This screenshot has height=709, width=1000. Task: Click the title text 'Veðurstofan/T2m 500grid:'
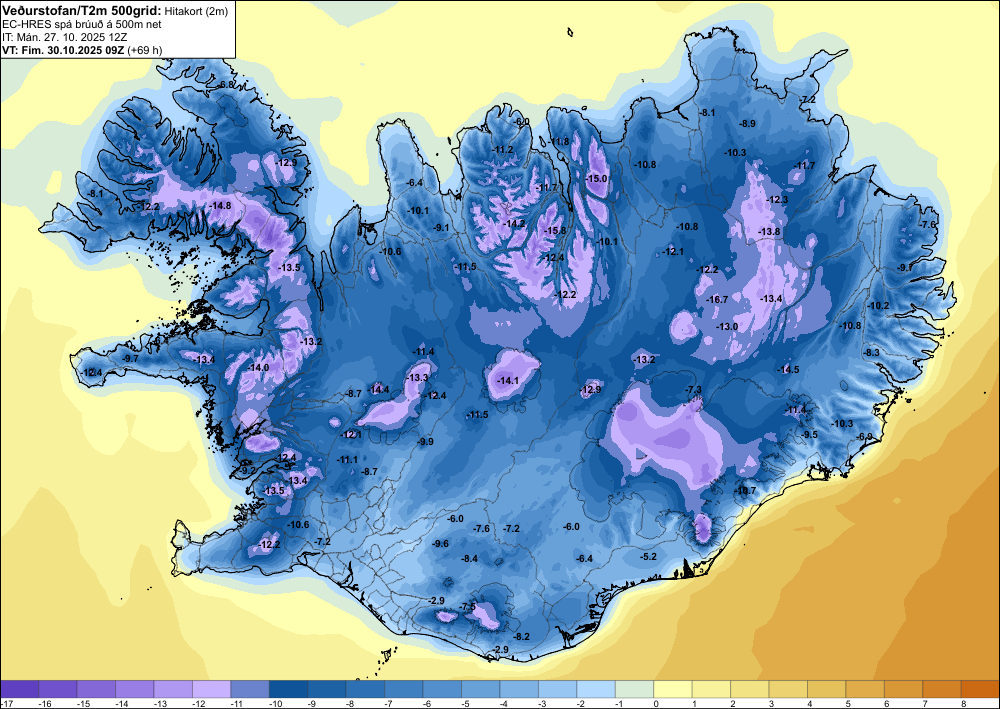tap(82, 10)
